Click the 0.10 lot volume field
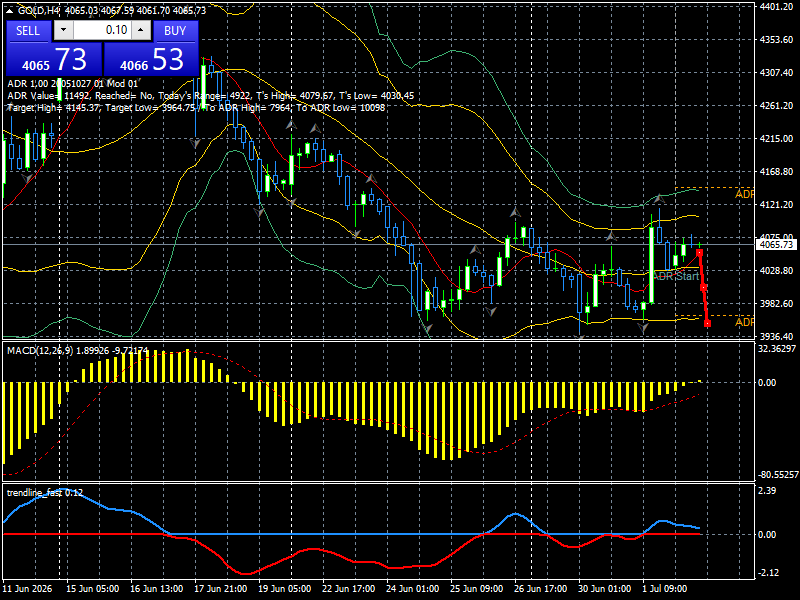The height and width of the screenshot is (600, 800). [x=102, y=30]
